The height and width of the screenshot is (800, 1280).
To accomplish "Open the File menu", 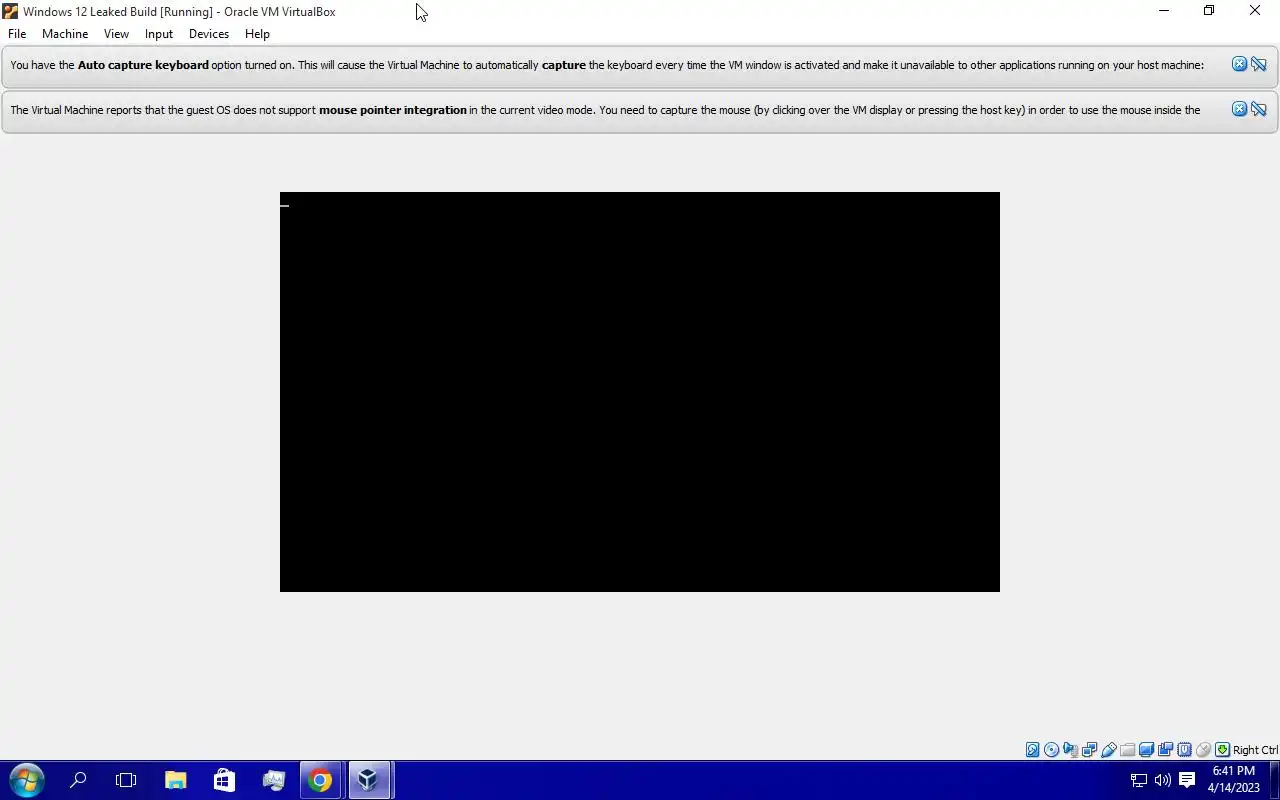I will 17,34.
